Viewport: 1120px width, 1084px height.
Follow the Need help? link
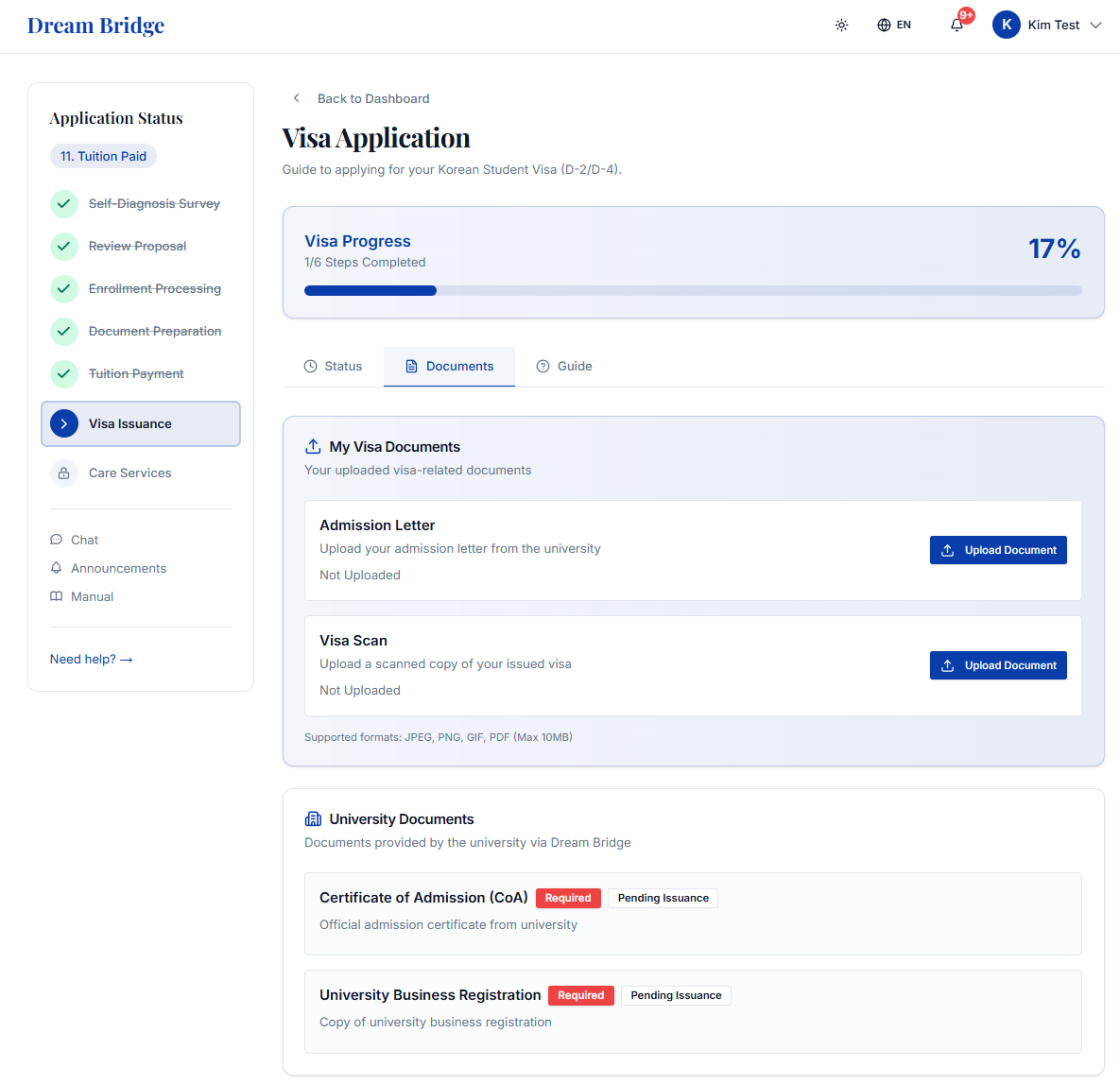click(92, 659)
